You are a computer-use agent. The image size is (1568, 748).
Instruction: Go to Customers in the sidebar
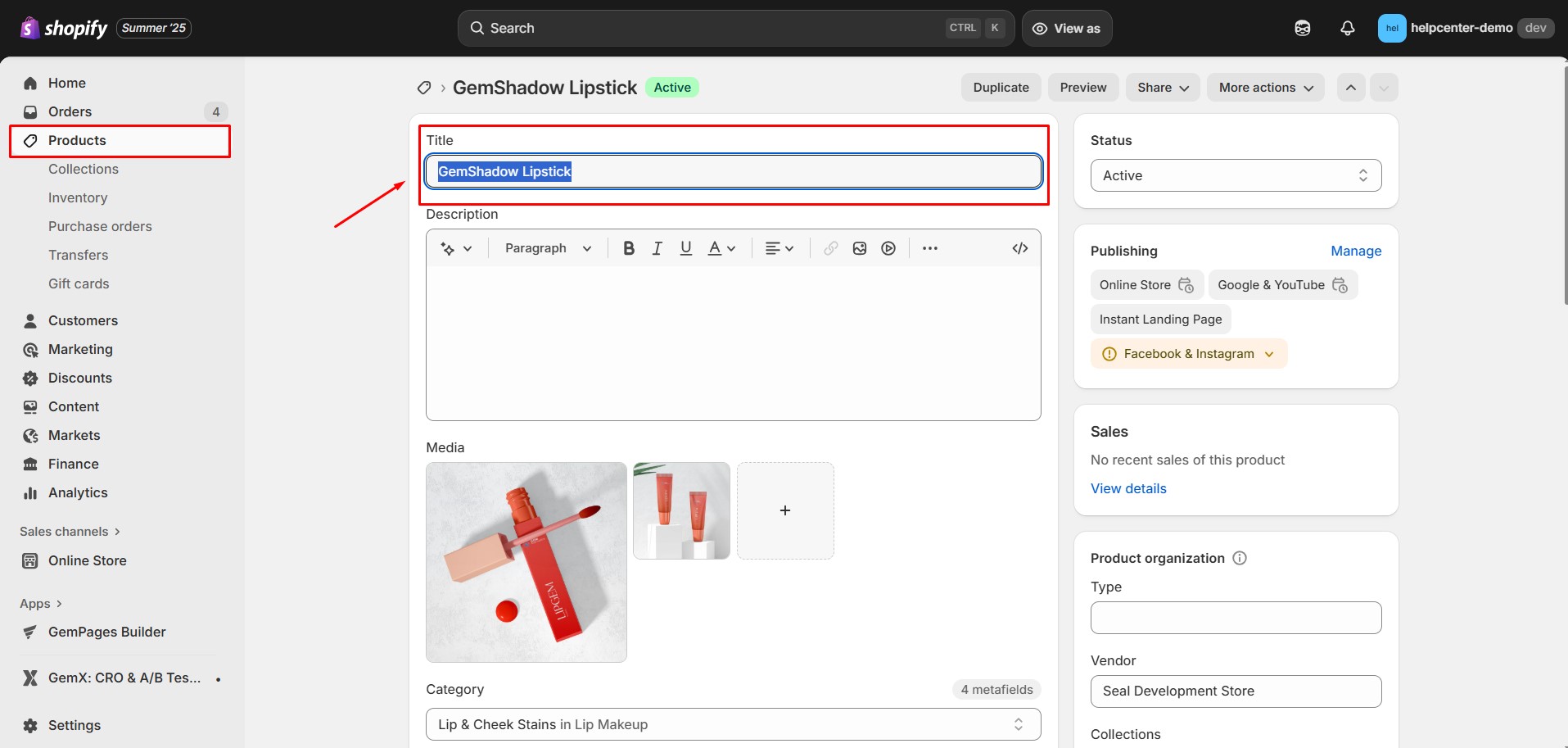tap(83, 320)
